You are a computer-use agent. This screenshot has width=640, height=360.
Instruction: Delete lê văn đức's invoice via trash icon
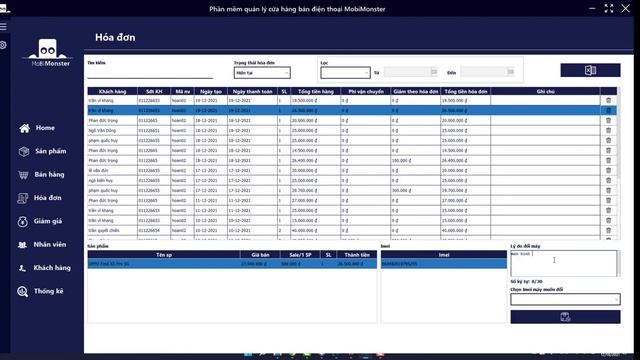pos(608,171)
